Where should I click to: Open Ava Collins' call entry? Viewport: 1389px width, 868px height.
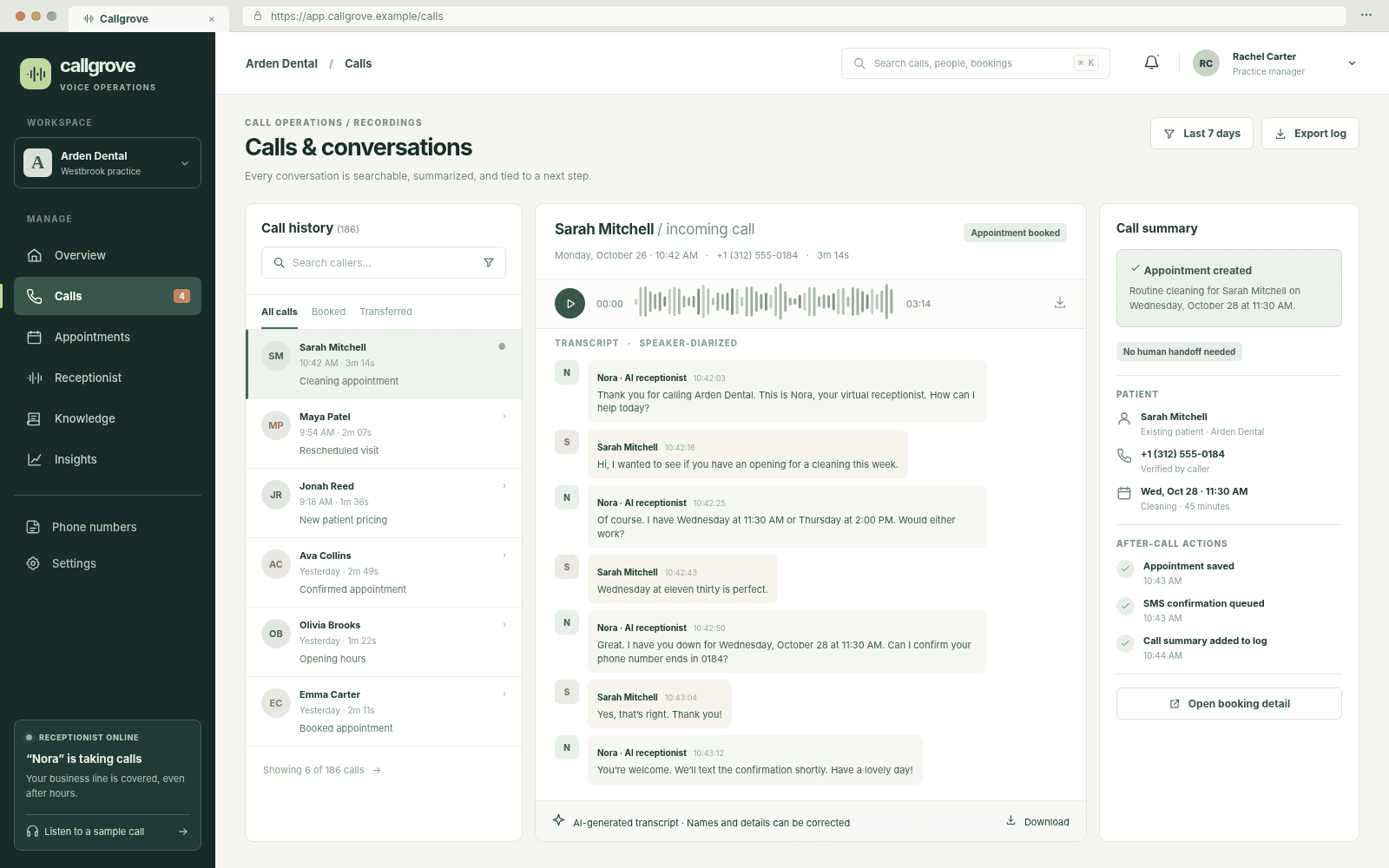(x=384, y=572)
